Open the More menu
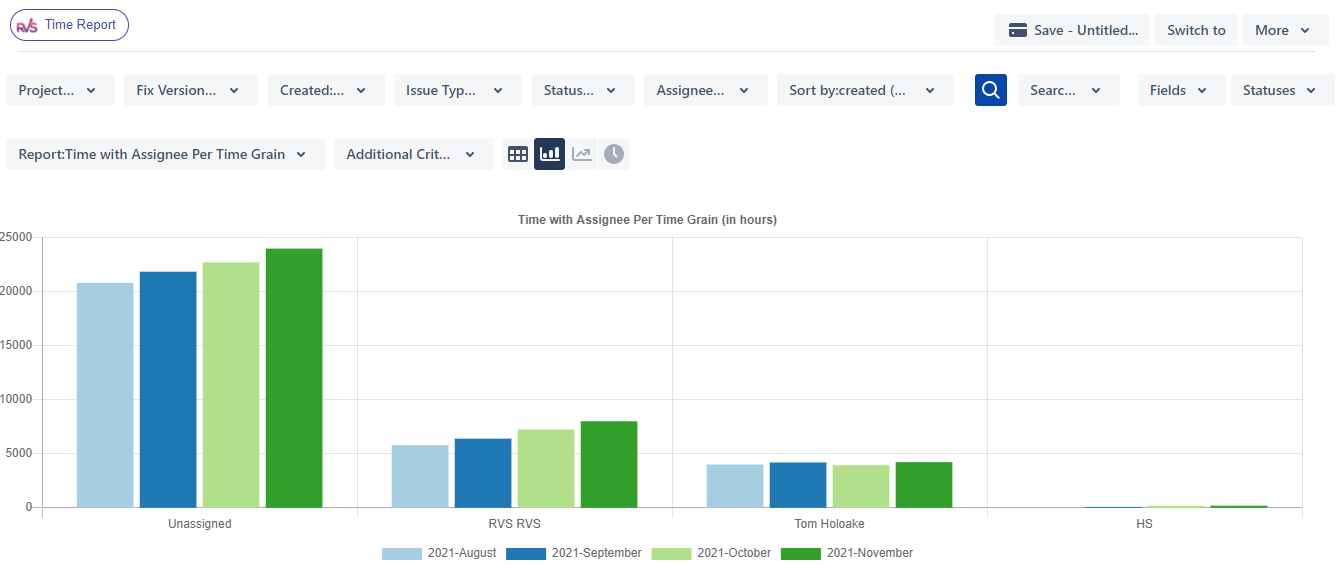Image resolution: width=1341 pixels, height=565 pixels. pos(1285,30)
